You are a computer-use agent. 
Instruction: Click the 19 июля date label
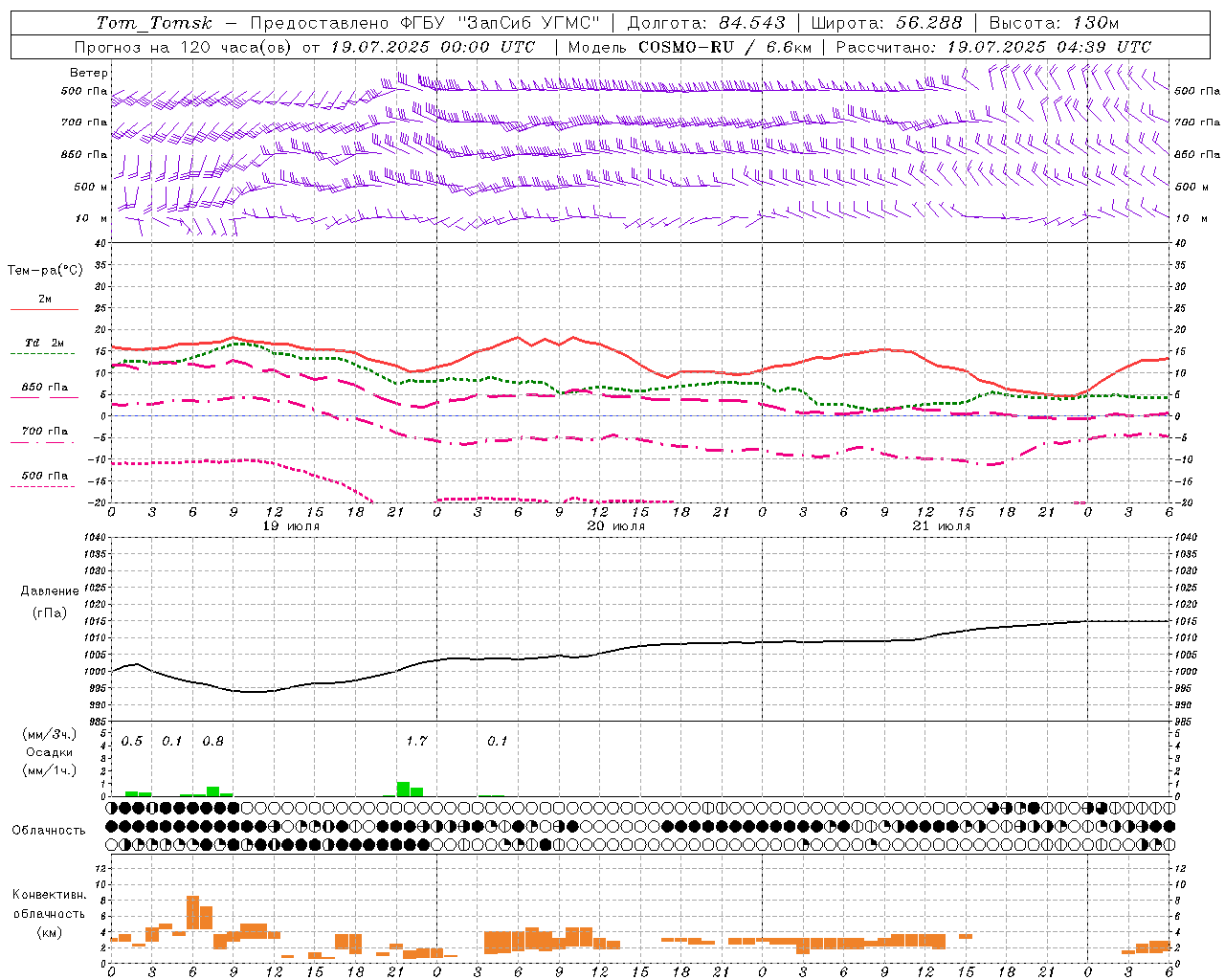tap(292, 525)
